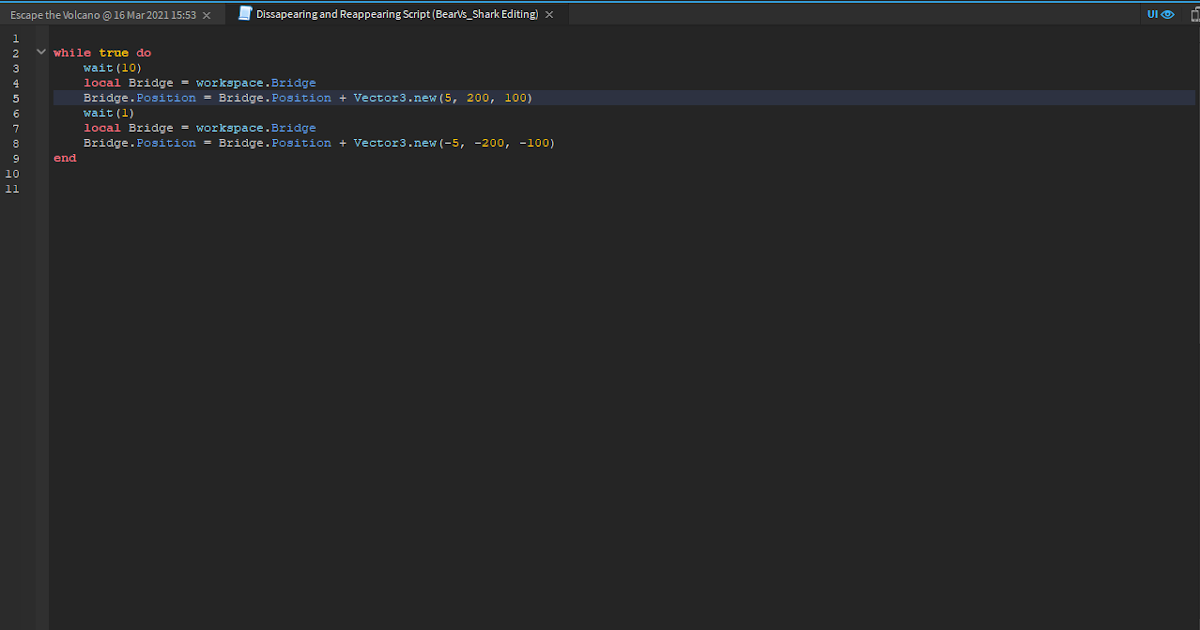Close the Dissapearing and Reappearing Script tab
The width and height of the screenshot is (1200, 630).
548,14
